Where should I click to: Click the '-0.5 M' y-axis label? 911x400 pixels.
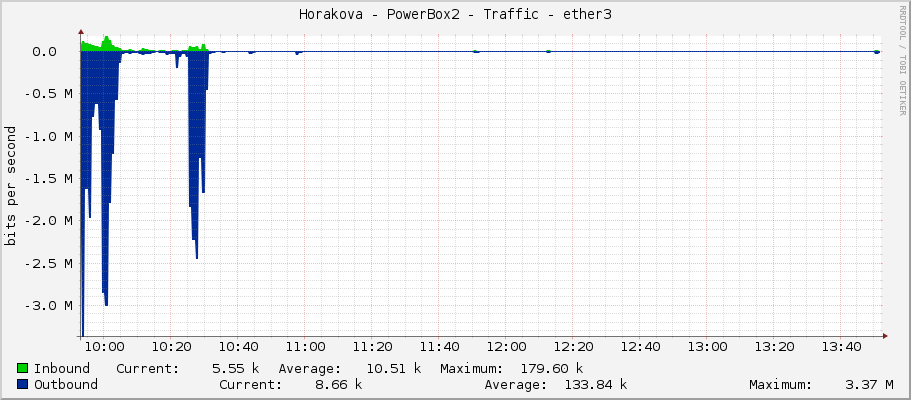coord(49,94)
